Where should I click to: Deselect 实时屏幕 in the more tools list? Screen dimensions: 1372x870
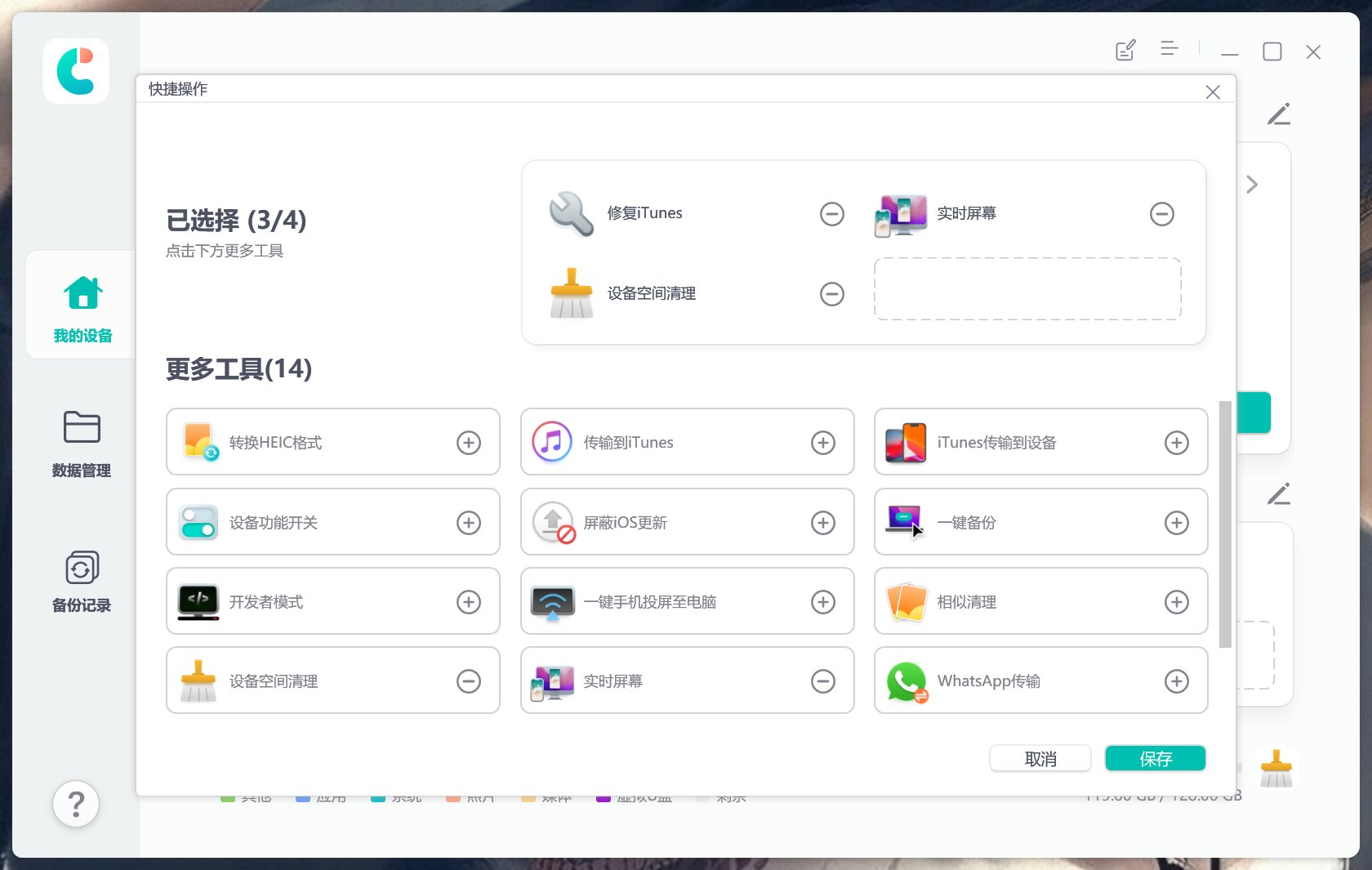point(822,681)
